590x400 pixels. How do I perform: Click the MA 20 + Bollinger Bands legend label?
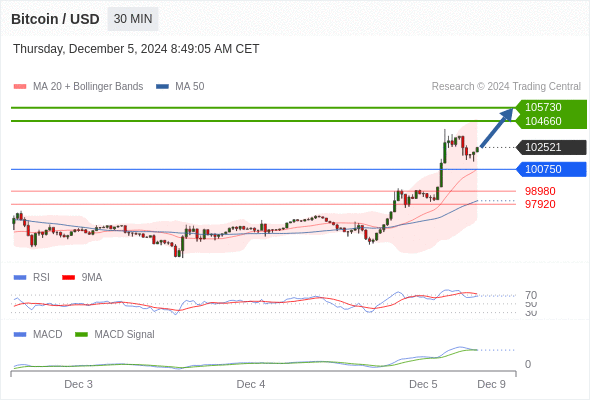pos(88,87)
